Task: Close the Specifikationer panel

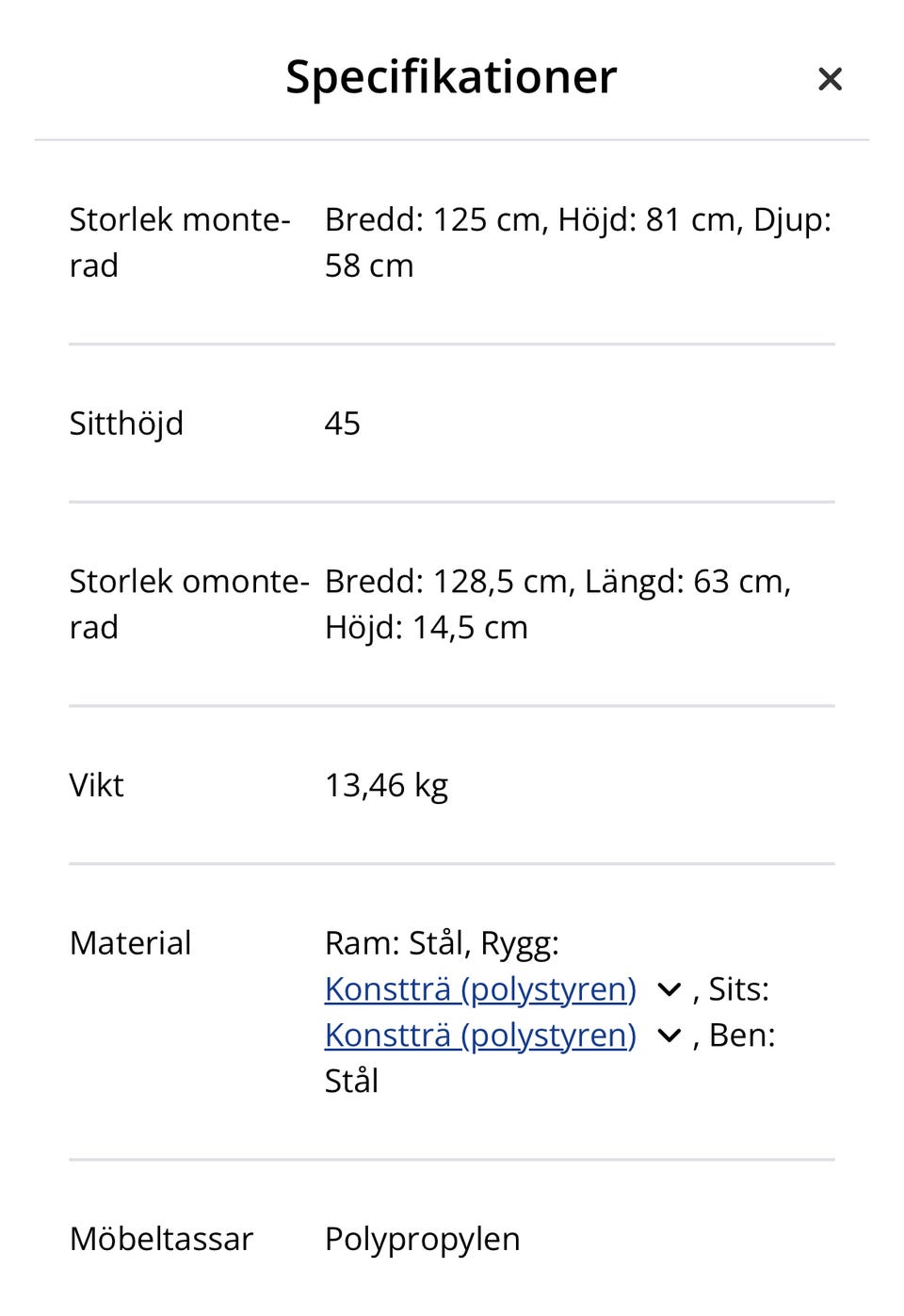Action: click(830, 79)
